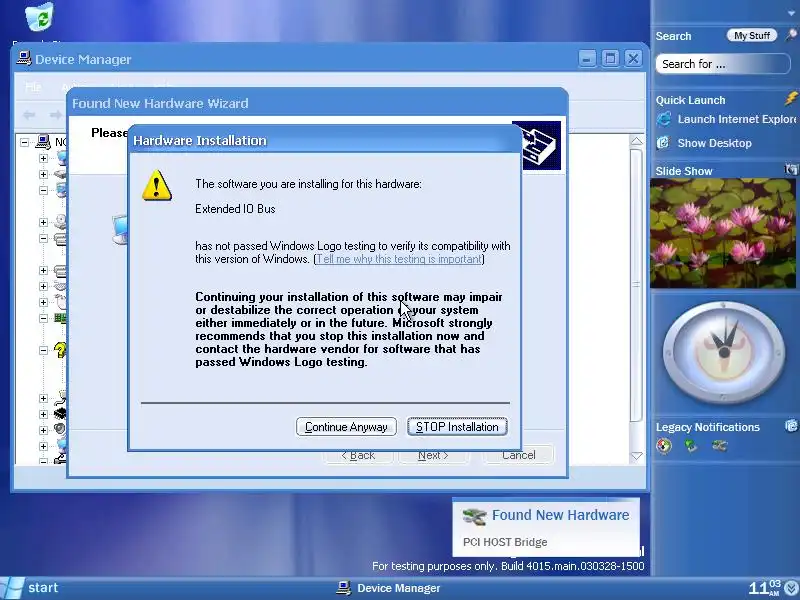
Task: Click into the 'Search for ...' field
Action: tap(722, 64)
